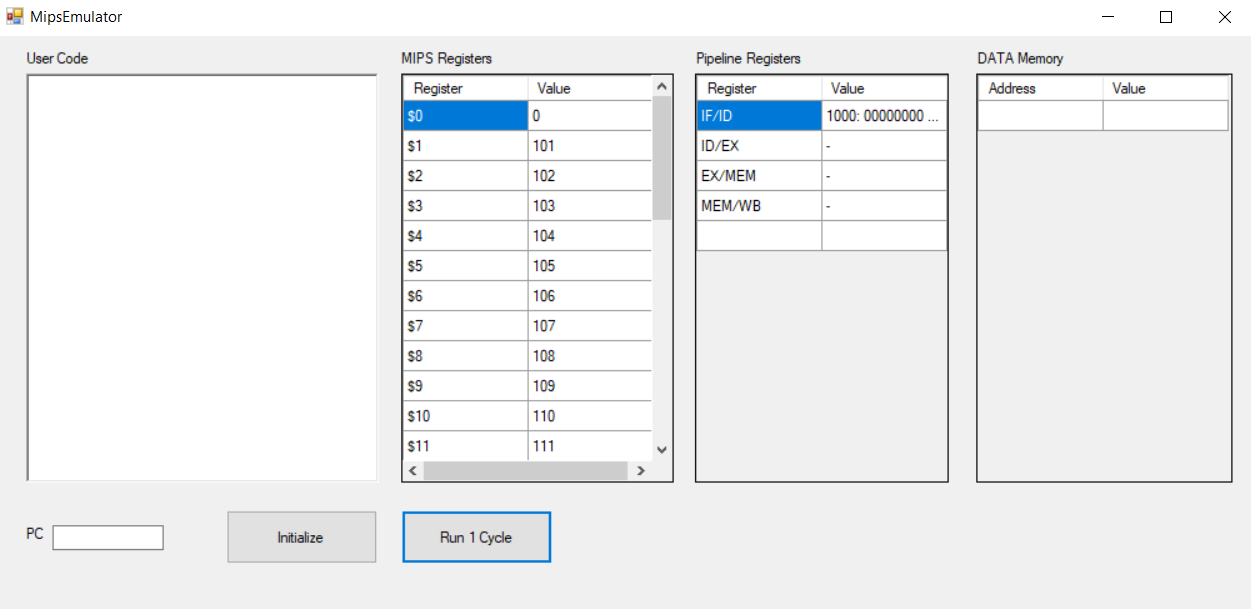Select the IF/ID pipeline register row
The image size is (1251, 609).
coord(758,115)
